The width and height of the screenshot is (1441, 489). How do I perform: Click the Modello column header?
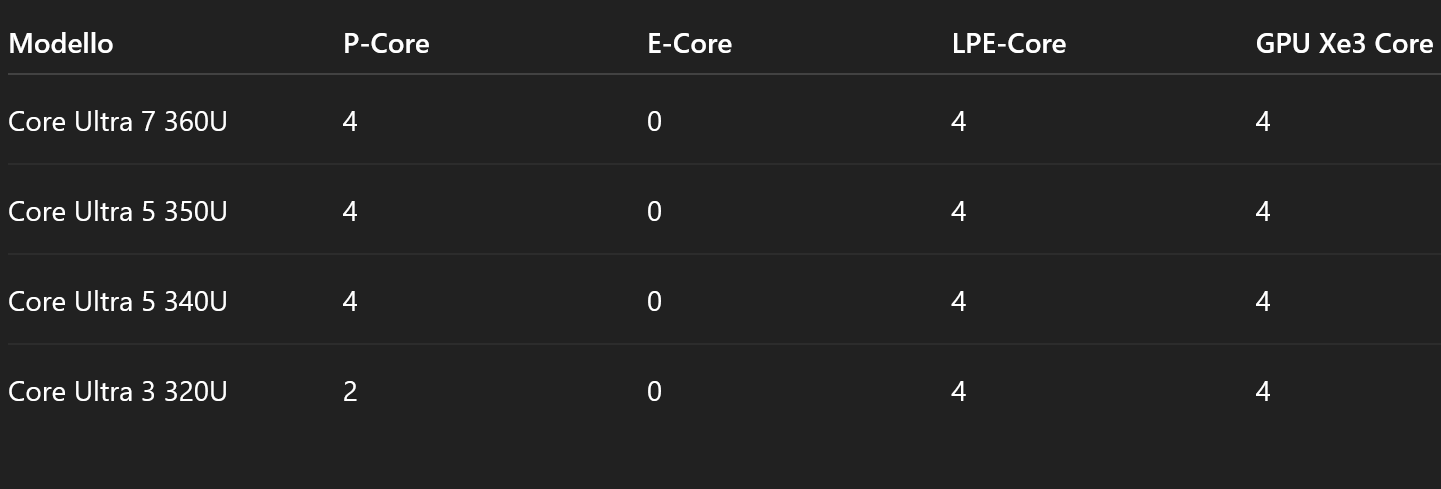click(61, 44)
